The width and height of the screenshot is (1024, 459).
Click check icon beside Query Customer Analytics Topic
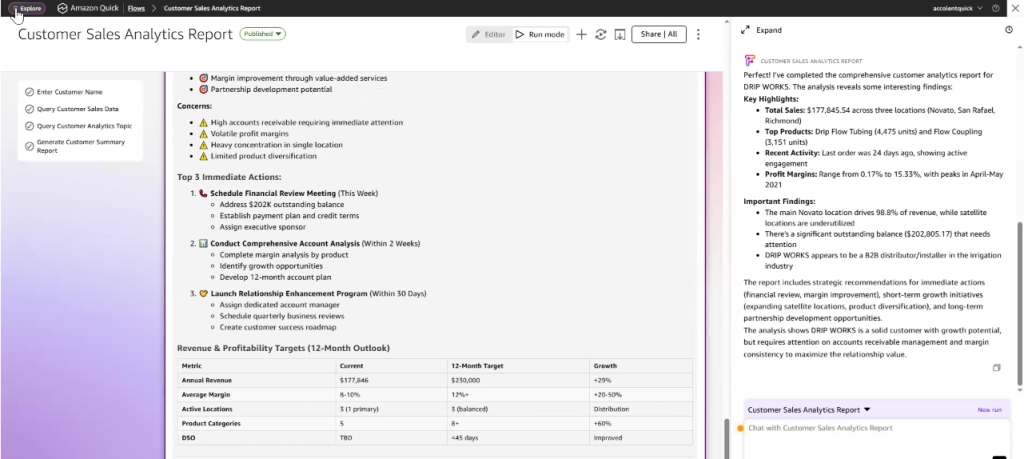click(x=29, y=126)
